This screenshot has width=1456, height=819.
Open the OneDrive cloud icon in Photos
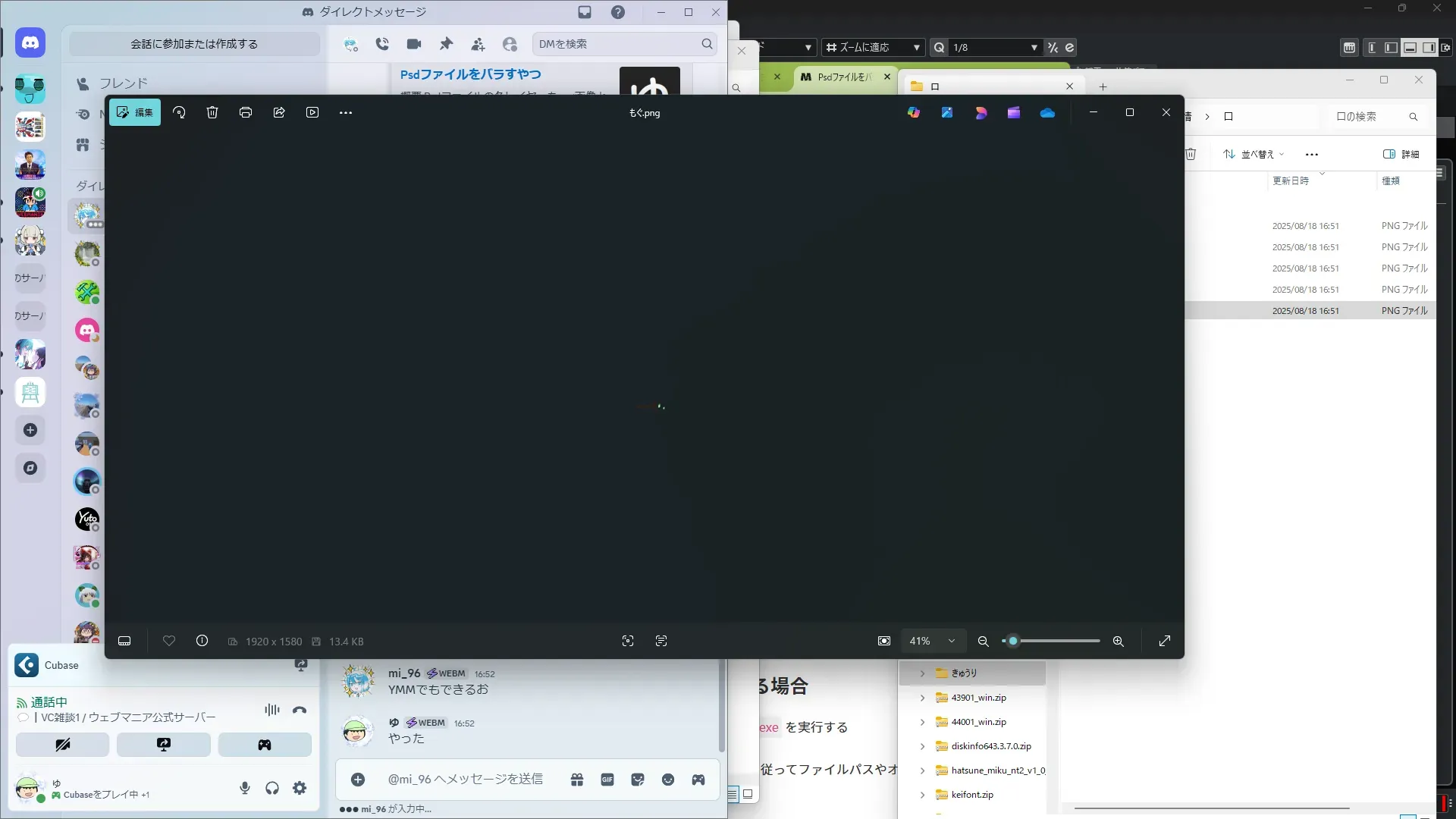point(1047,112)
